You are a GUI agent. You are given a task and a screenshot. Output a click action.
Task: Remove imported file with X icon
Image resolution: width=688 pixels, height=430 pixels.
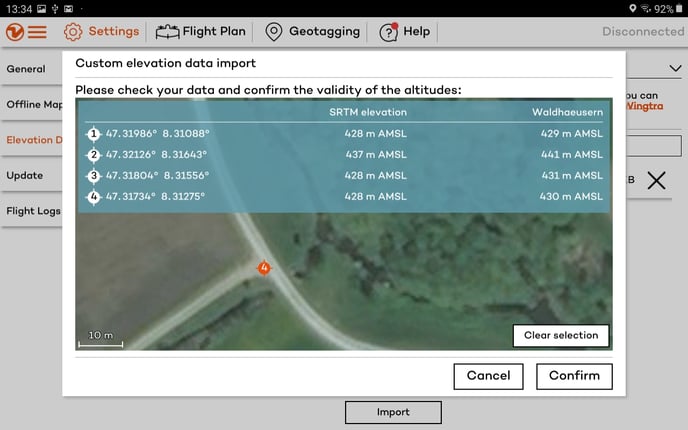pos(656,180)
